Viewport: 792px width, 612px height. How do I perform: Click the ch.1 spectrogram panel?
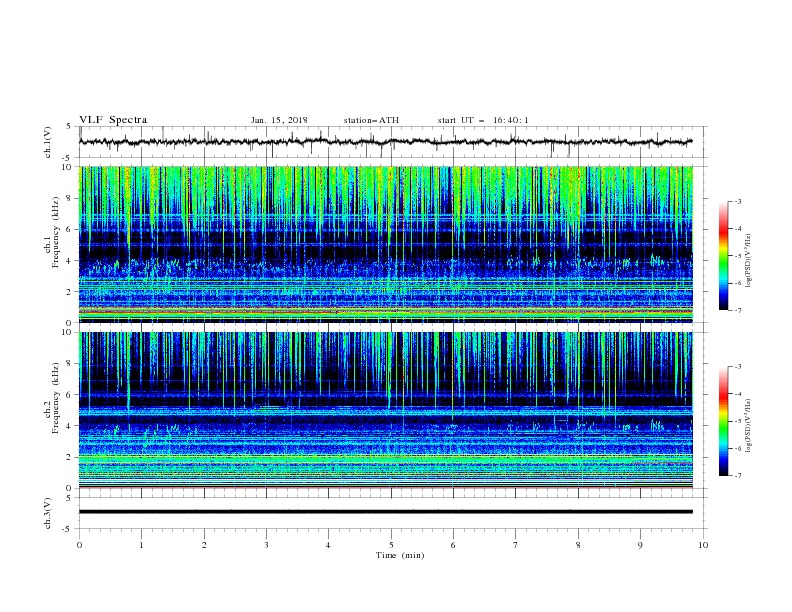pyautogui.click(x=386, y=244)
